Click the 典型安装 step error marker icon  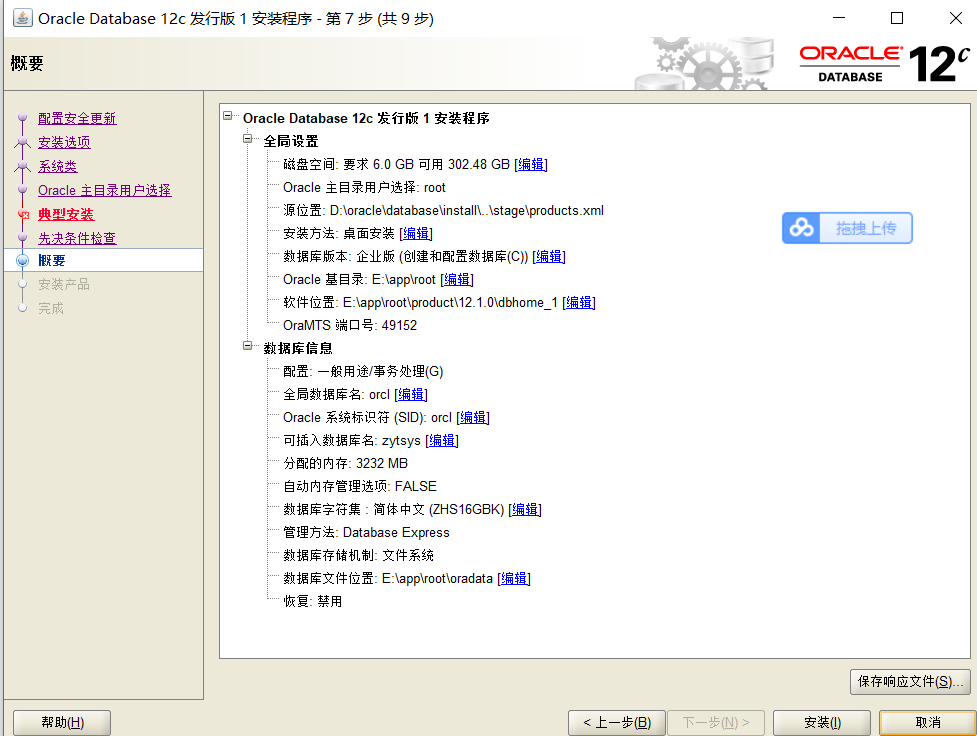click(24, 215)
